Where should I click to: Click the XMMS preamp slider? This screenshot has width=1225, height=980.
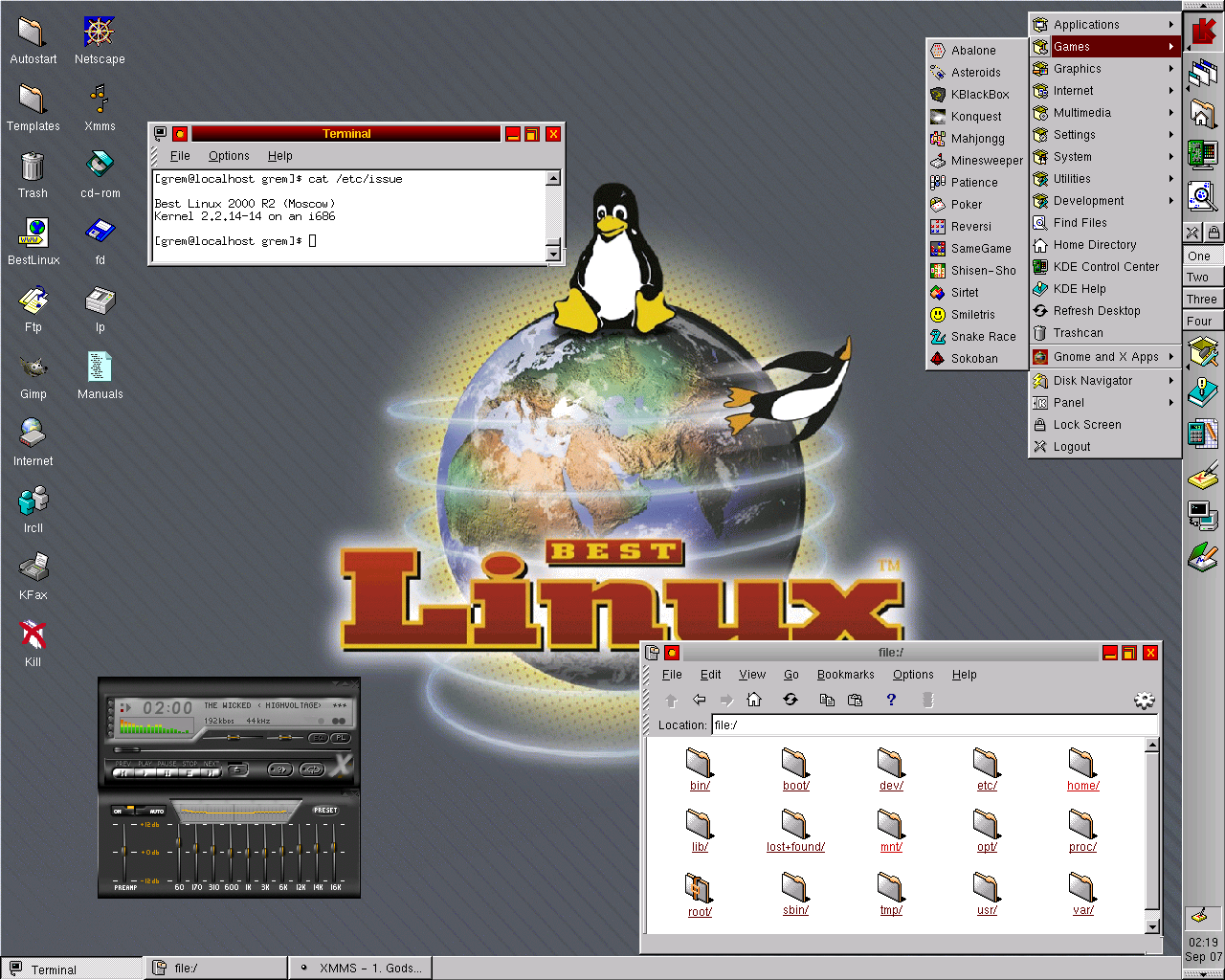(x=123, y=851)
